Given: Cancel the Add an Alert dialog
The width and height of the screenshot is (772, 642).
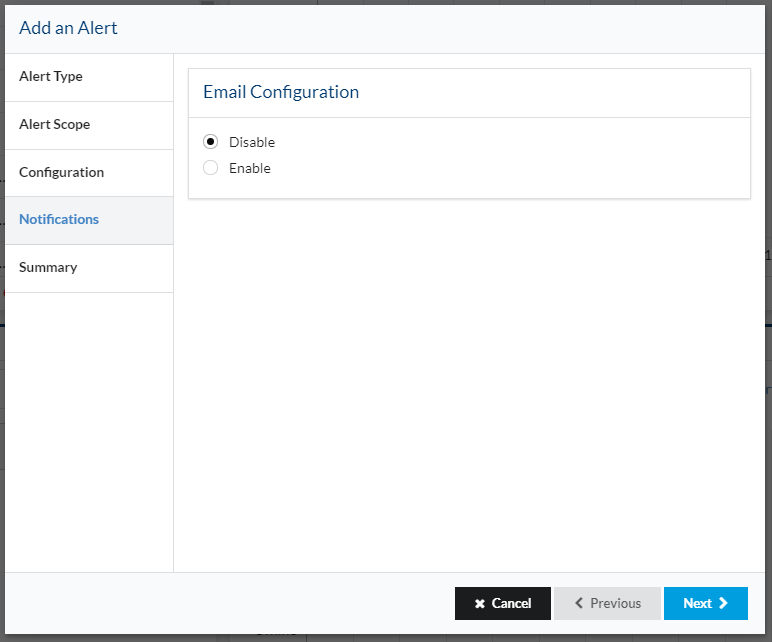Looking at the screenshot, I should 503,603.
